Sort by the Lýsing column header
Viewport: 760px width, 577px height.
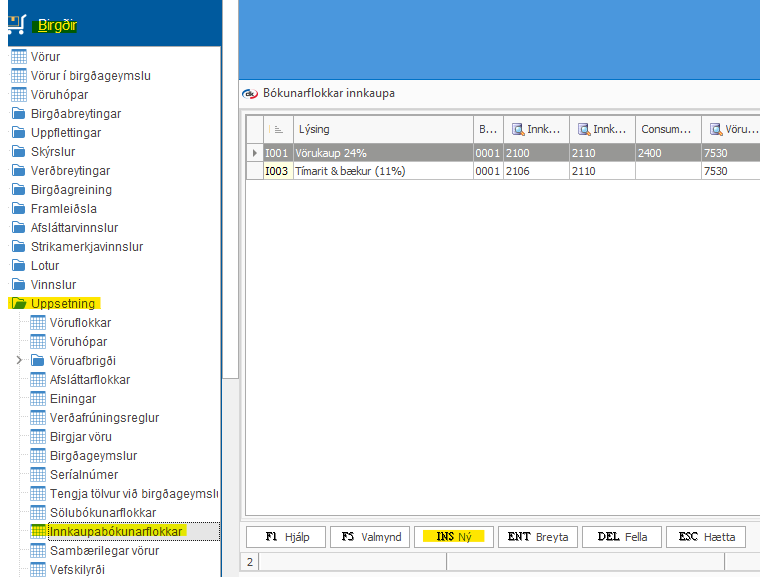pyautogui.click(x=380, y=129)
